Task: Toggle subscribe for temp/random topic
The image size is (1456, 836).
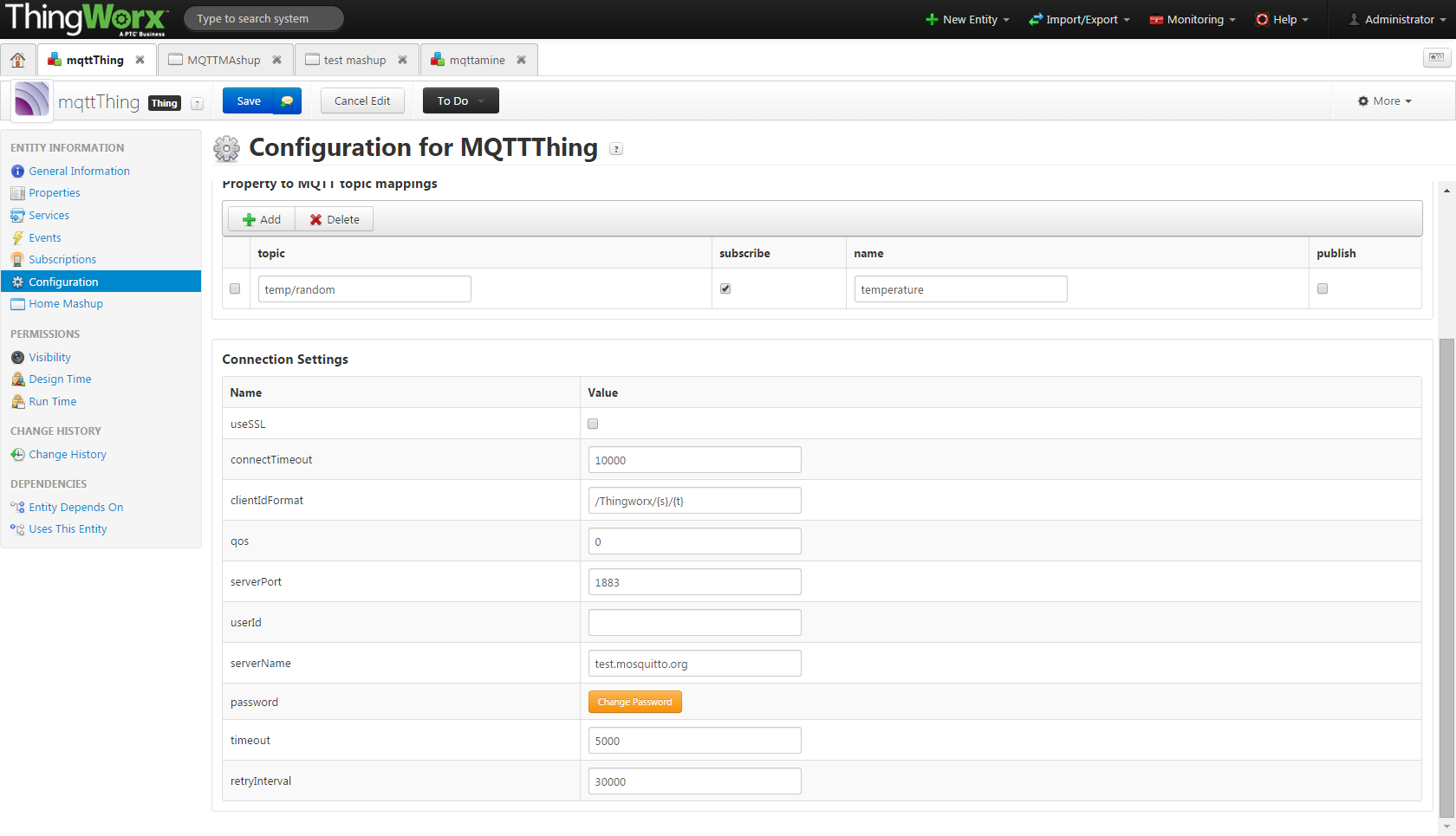Action: point(725,288)
